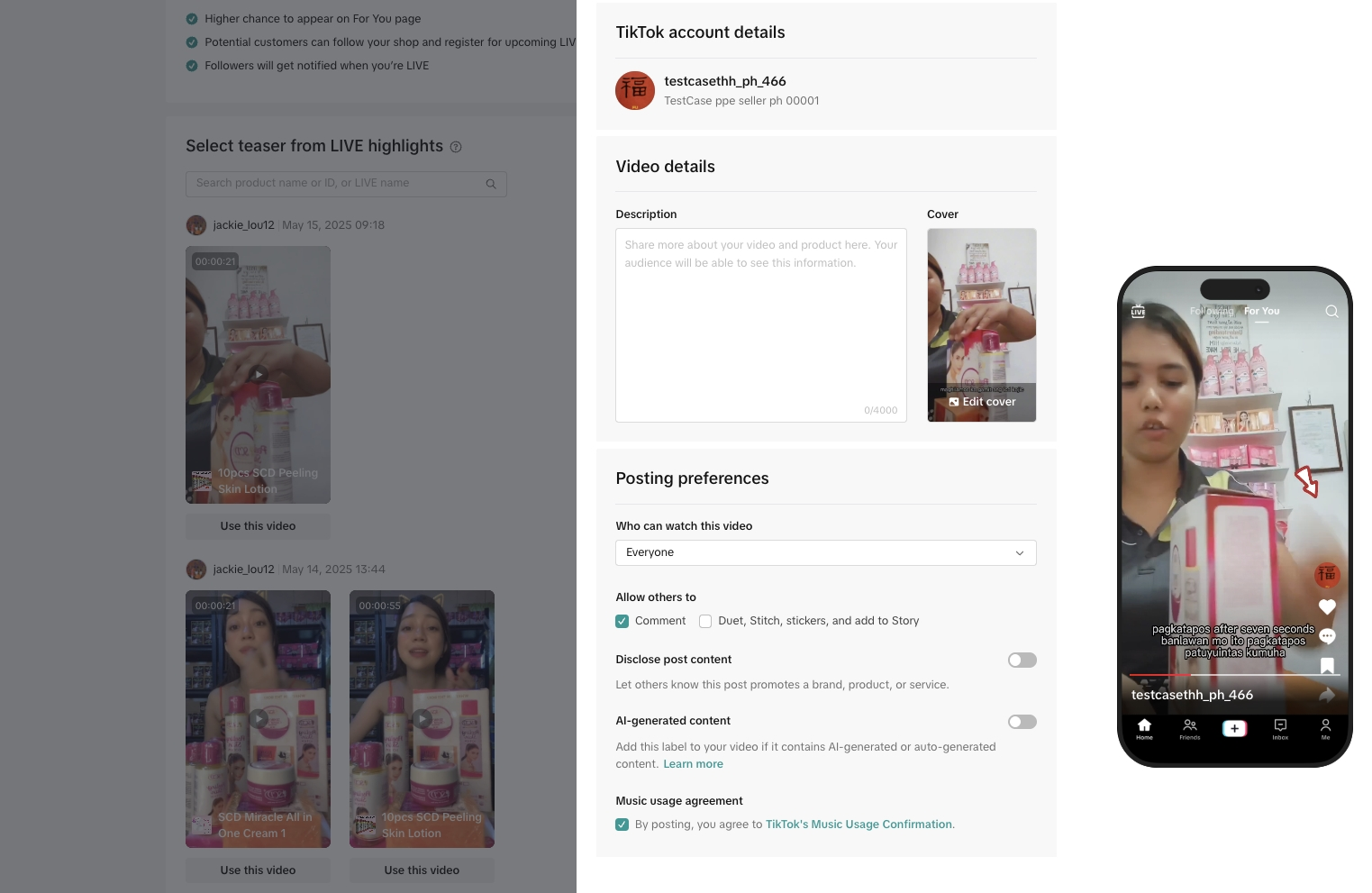Open TikTok's Music Usage Confirmation link

pos(859,825)
